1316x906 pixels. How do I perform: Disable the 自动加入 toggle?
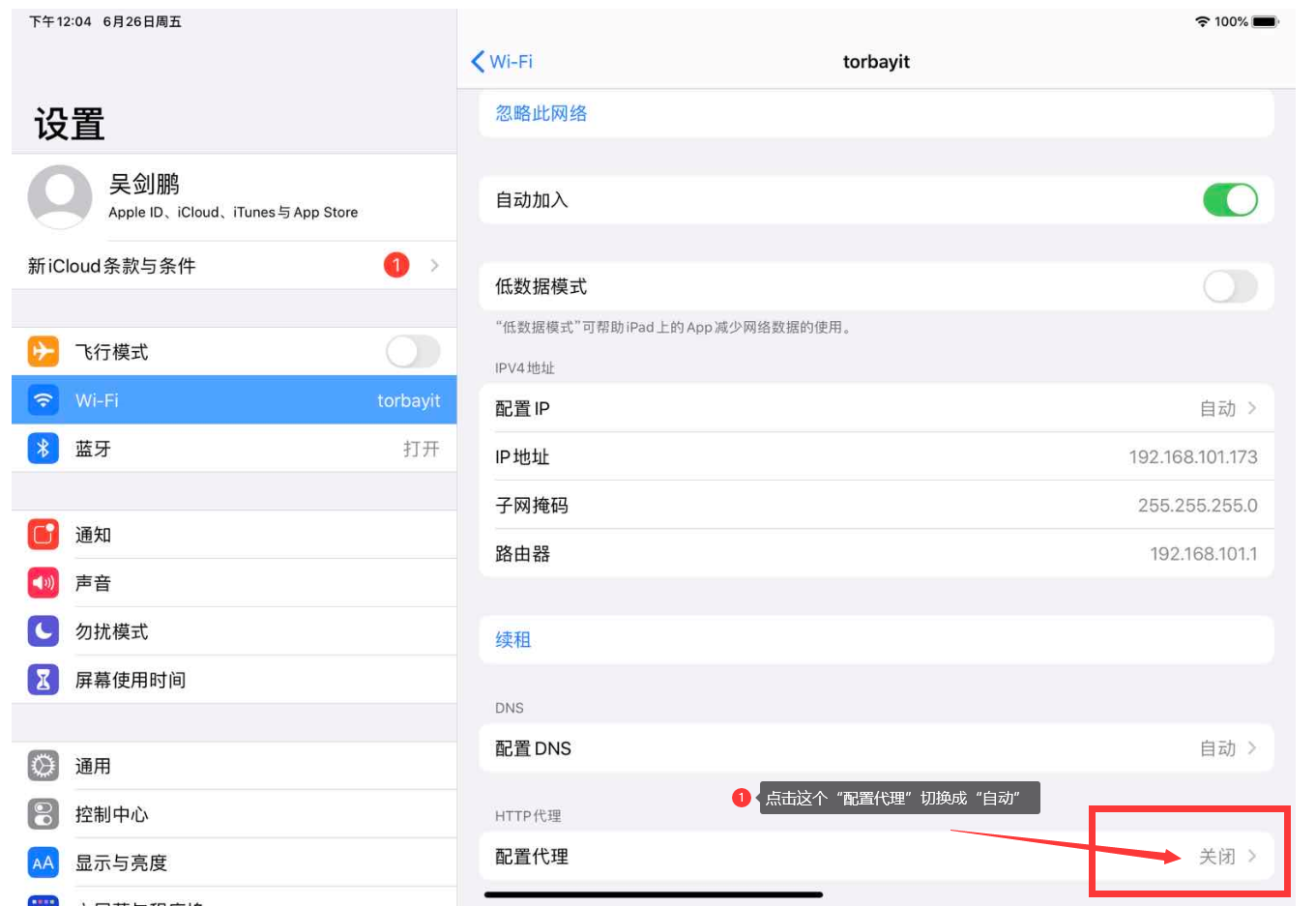1229,200
